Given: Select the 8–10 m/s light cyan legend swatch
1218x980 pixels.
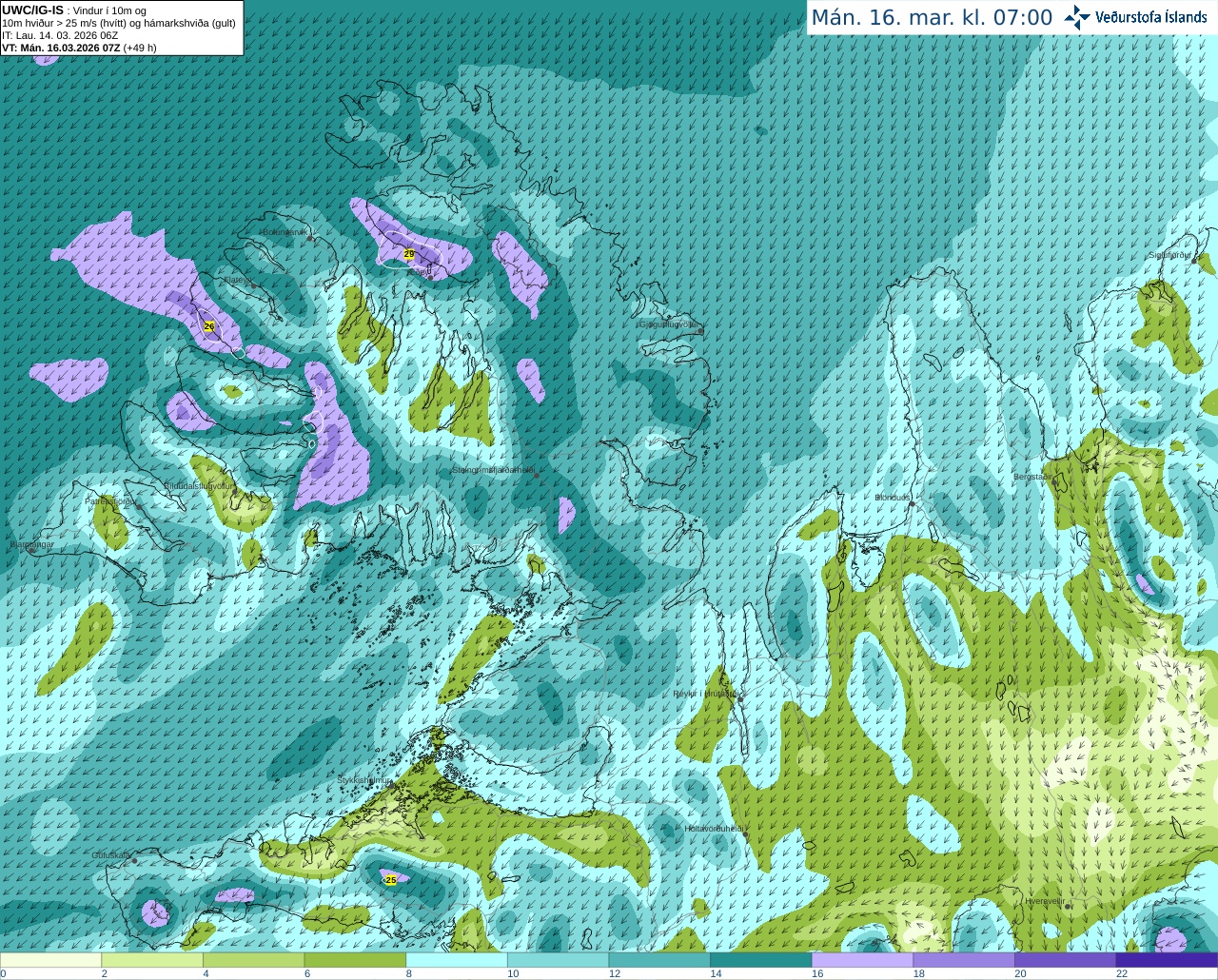Looking at the screenshot, I should tap(457, 960).
